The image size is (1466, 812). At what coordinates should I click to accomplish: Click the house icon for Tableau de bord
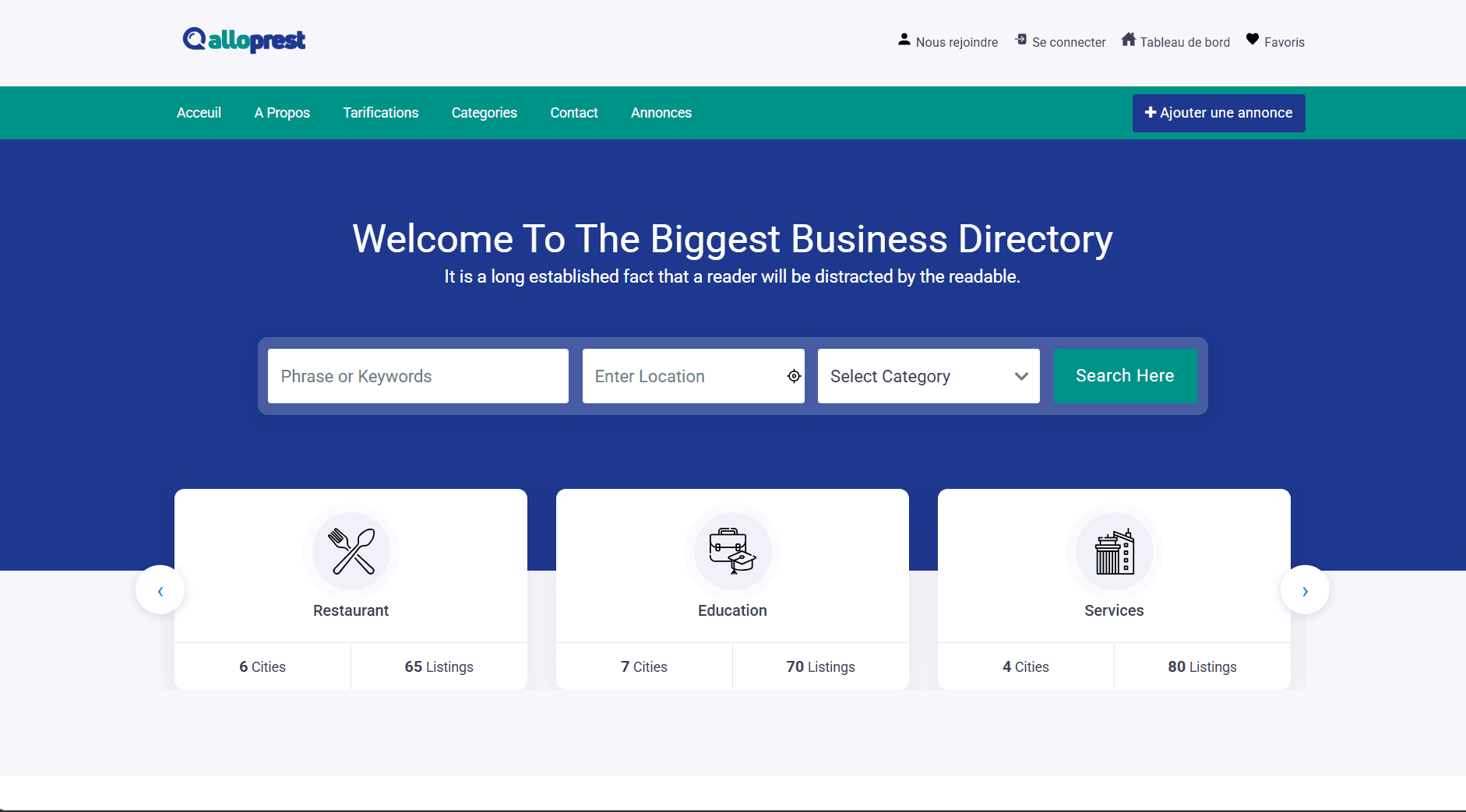tap(1128, 40)
